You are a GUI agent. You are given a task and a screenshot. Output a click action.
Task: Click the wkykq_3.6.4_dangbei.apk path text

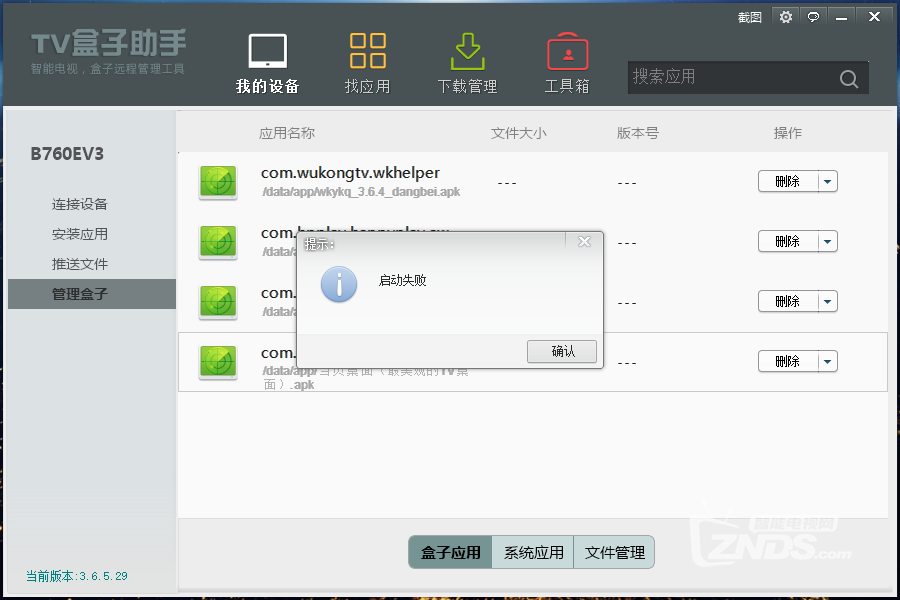pos(361,192)
